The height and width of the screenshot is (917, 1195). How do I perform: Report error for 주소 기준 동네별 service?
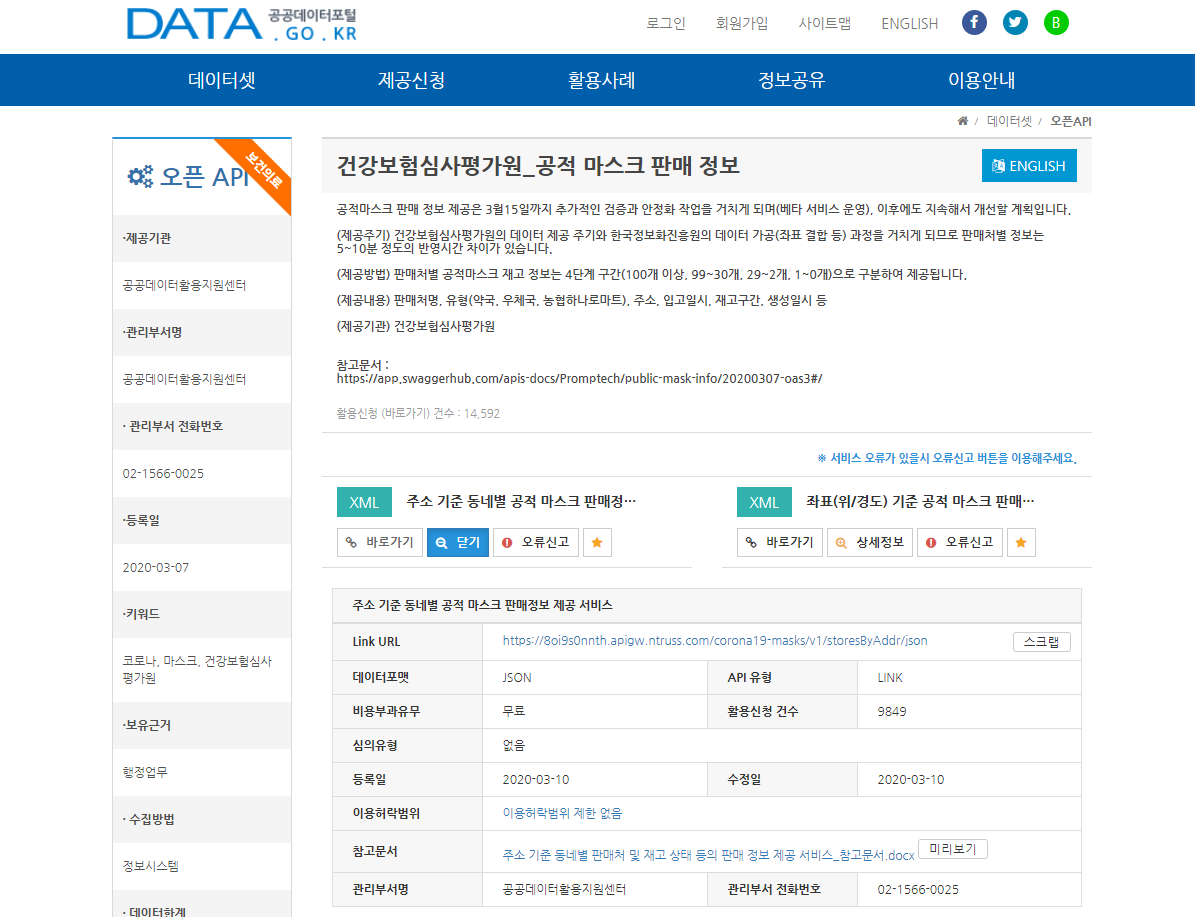click(x=536, y=543)
